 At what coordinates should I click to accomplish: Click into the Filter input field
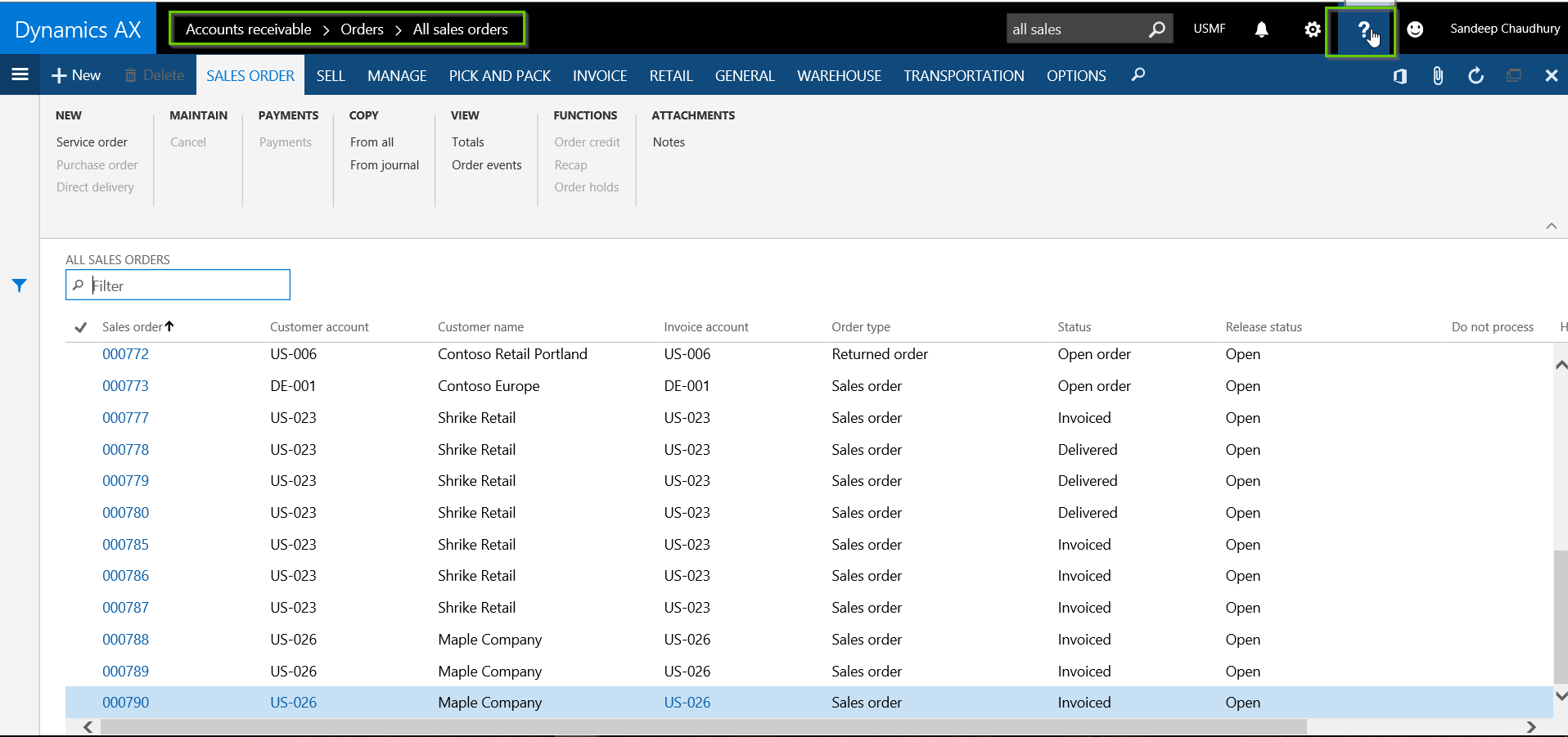pos(187,285)
